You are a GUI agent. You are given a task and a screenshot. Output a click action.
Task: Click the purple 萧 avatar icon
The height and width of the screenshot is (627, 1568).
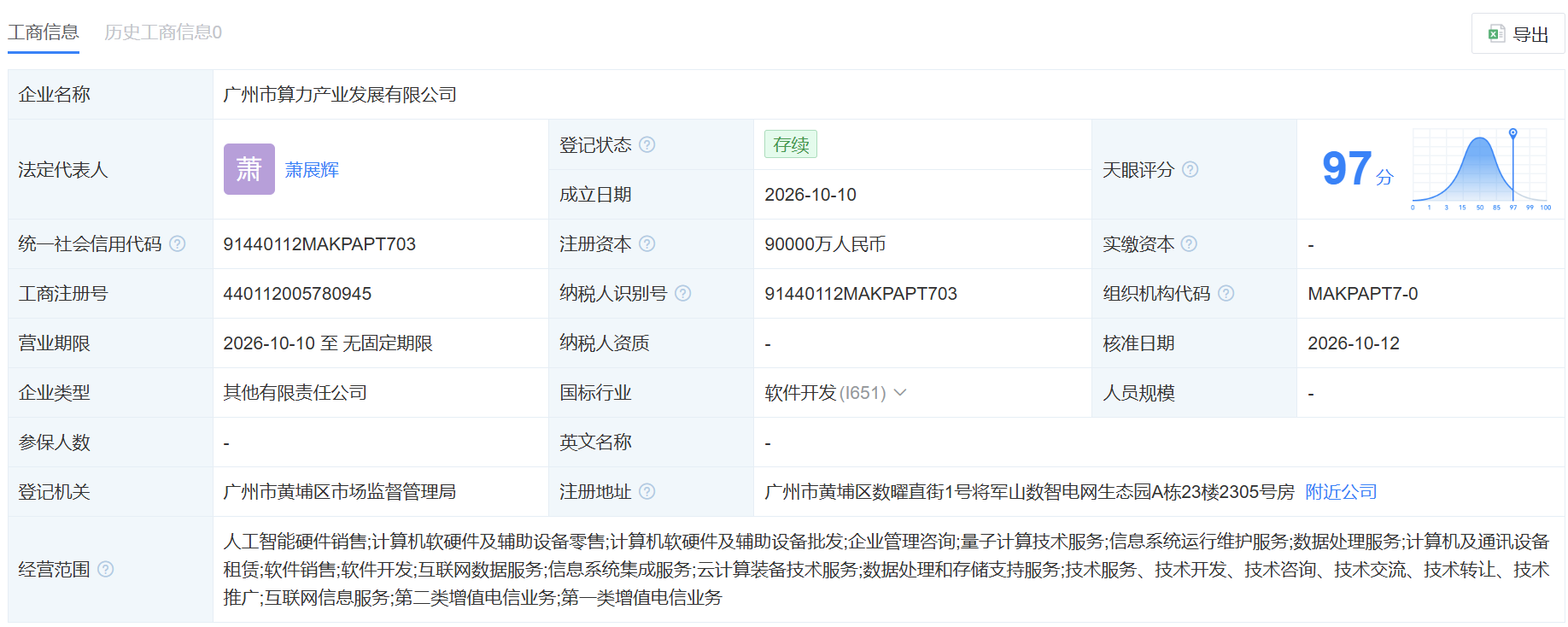[249, 169]
